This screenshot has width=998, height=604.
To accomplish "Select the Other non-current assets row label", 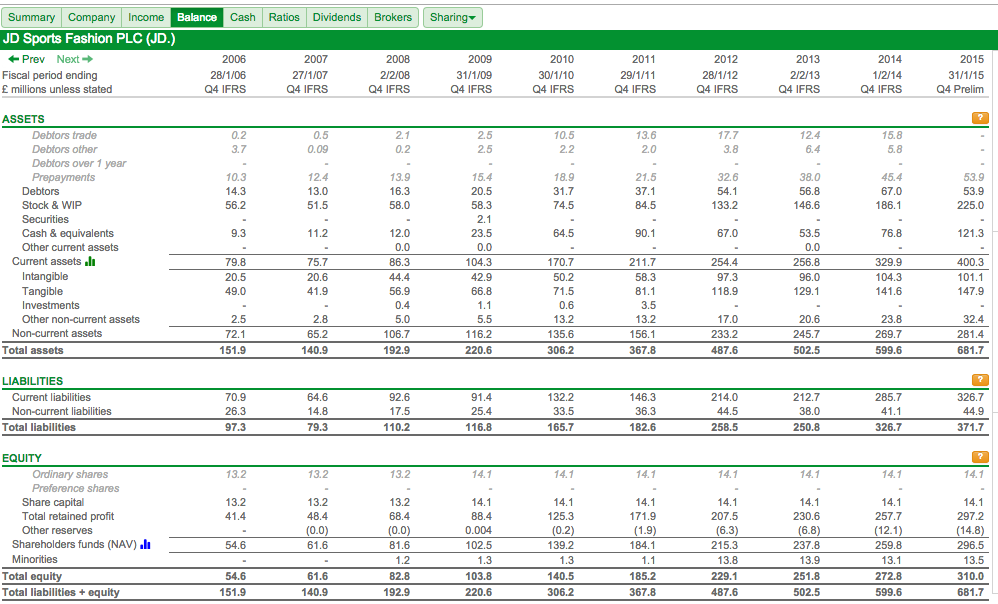I will point(81,320).
